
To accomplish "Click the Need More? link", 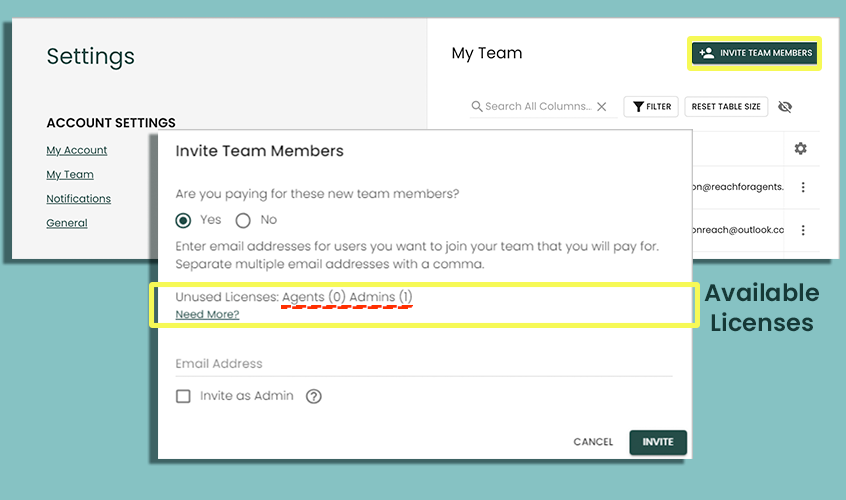I will [207, 314].
